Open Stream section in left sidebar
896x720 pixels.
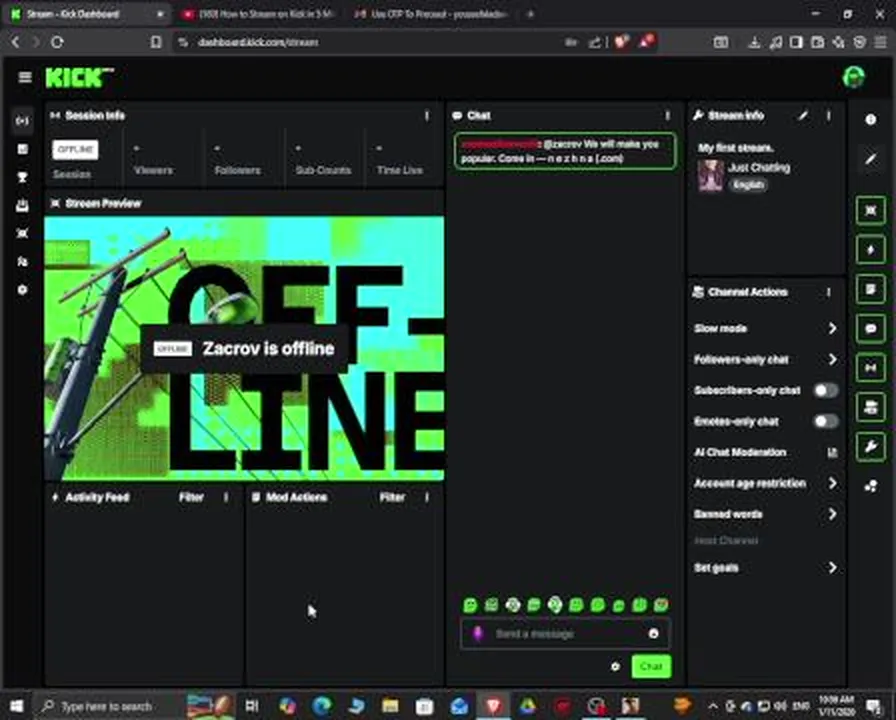point(22,121)
